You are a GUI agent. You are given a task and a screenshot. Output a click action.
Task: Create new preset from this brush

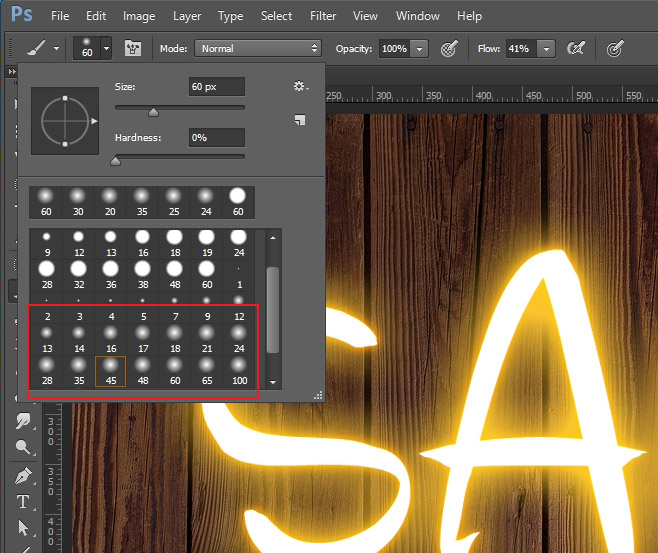[300, 120]
